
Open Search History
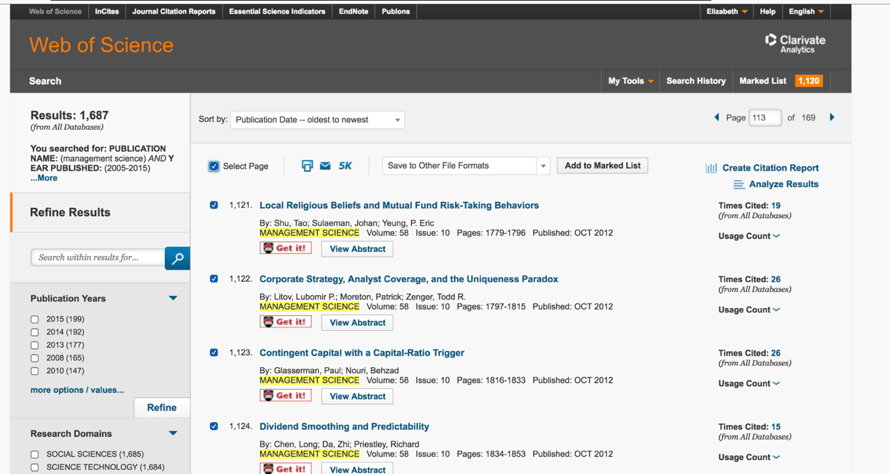coord(696,81)
